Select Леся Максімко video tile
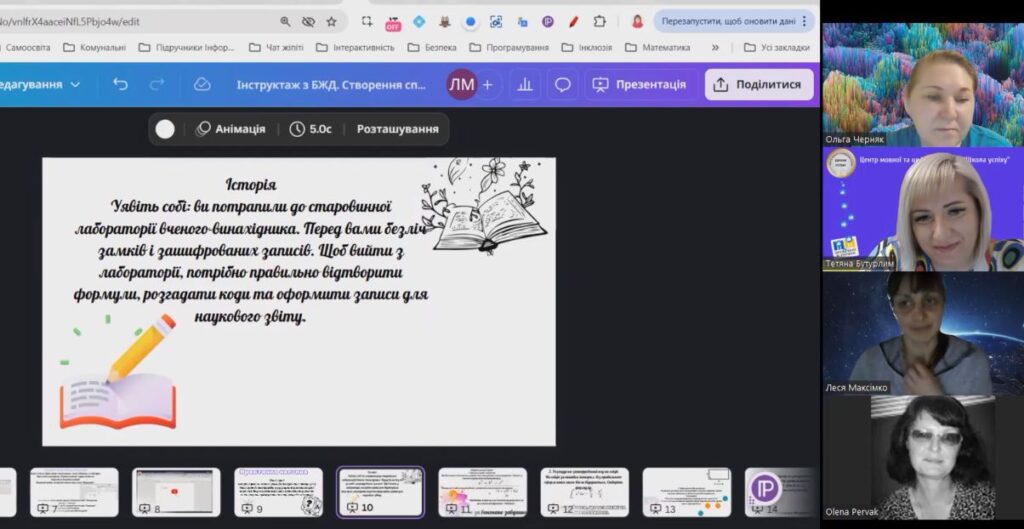Viewport: 1024px width, 529px height. tap(923, 334)
